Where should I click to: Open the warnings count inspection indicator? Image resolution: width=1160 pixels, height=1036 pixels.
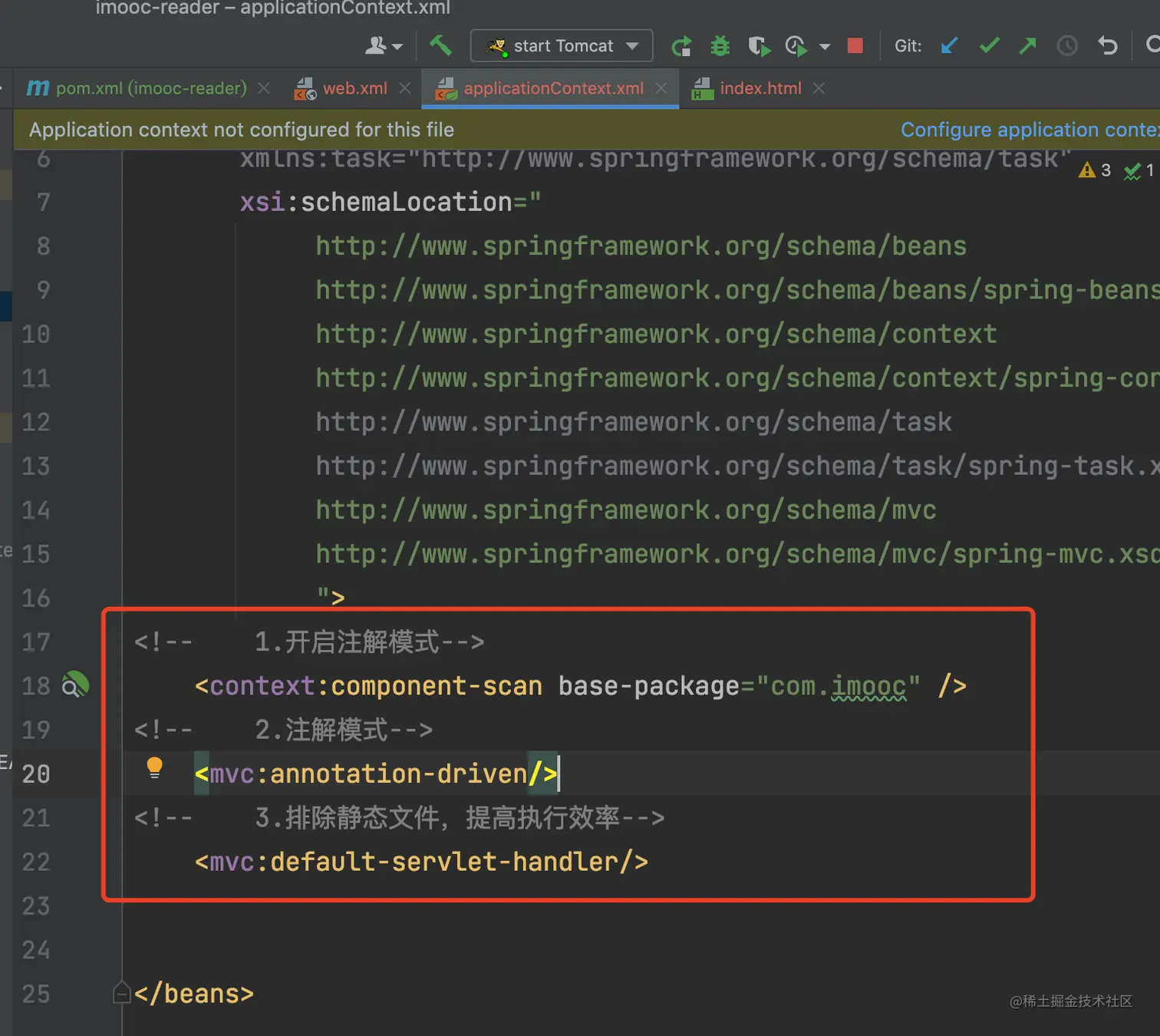[x=1095, y=170]
